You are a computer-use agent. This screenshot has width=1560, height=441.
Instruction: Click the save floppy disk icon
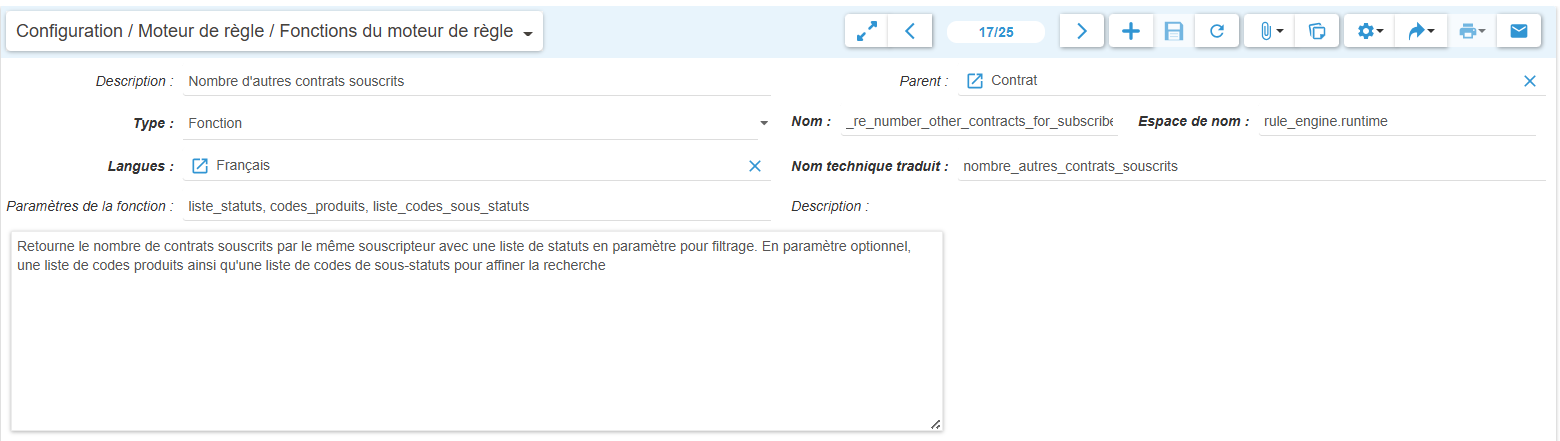1174,31
